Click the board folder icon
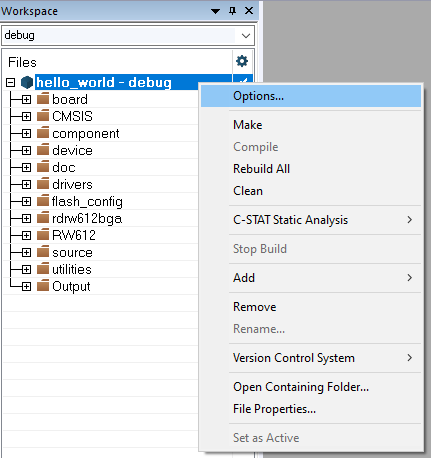 pos(43,99)
